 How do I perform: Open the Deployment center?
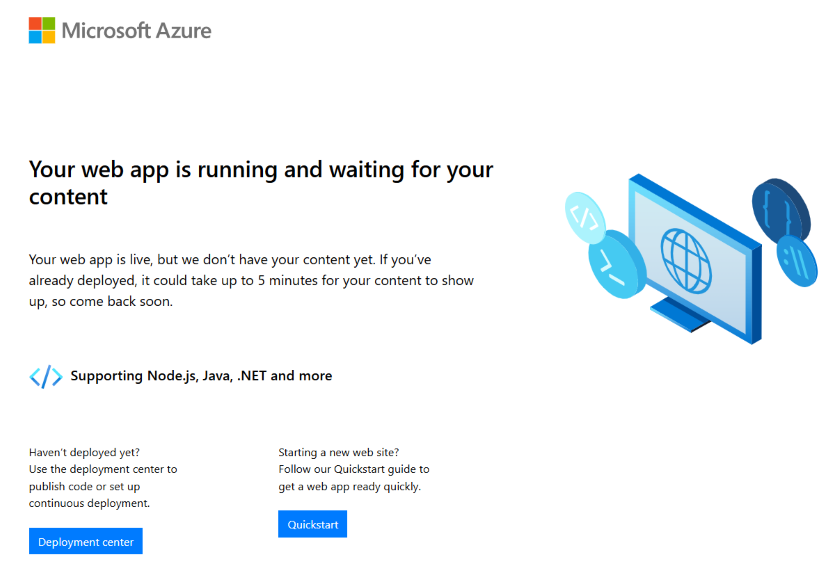click(x=86, y=542)
